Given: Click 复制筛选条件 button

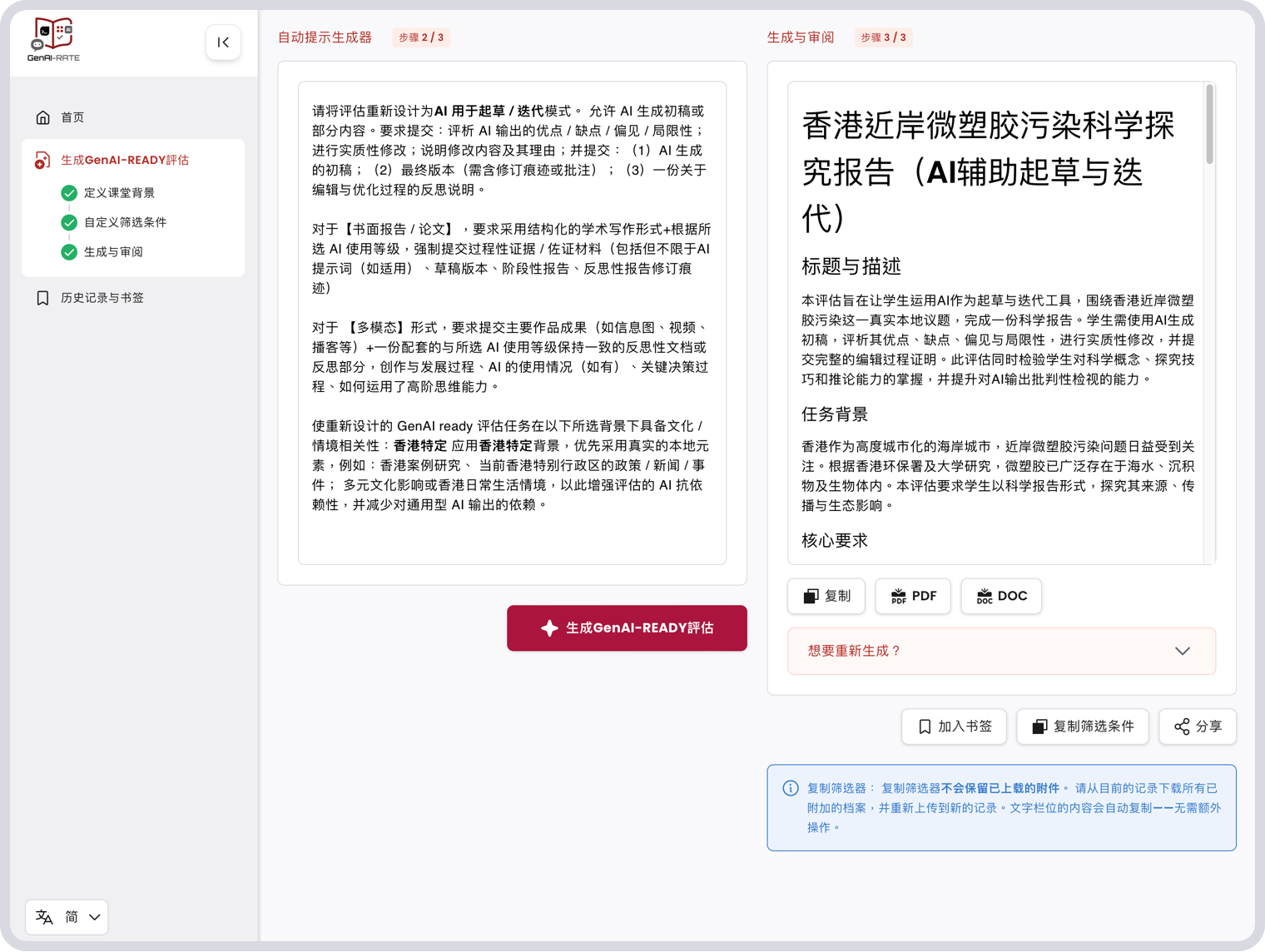Looking at the screenshot, I should point(1082,726).
